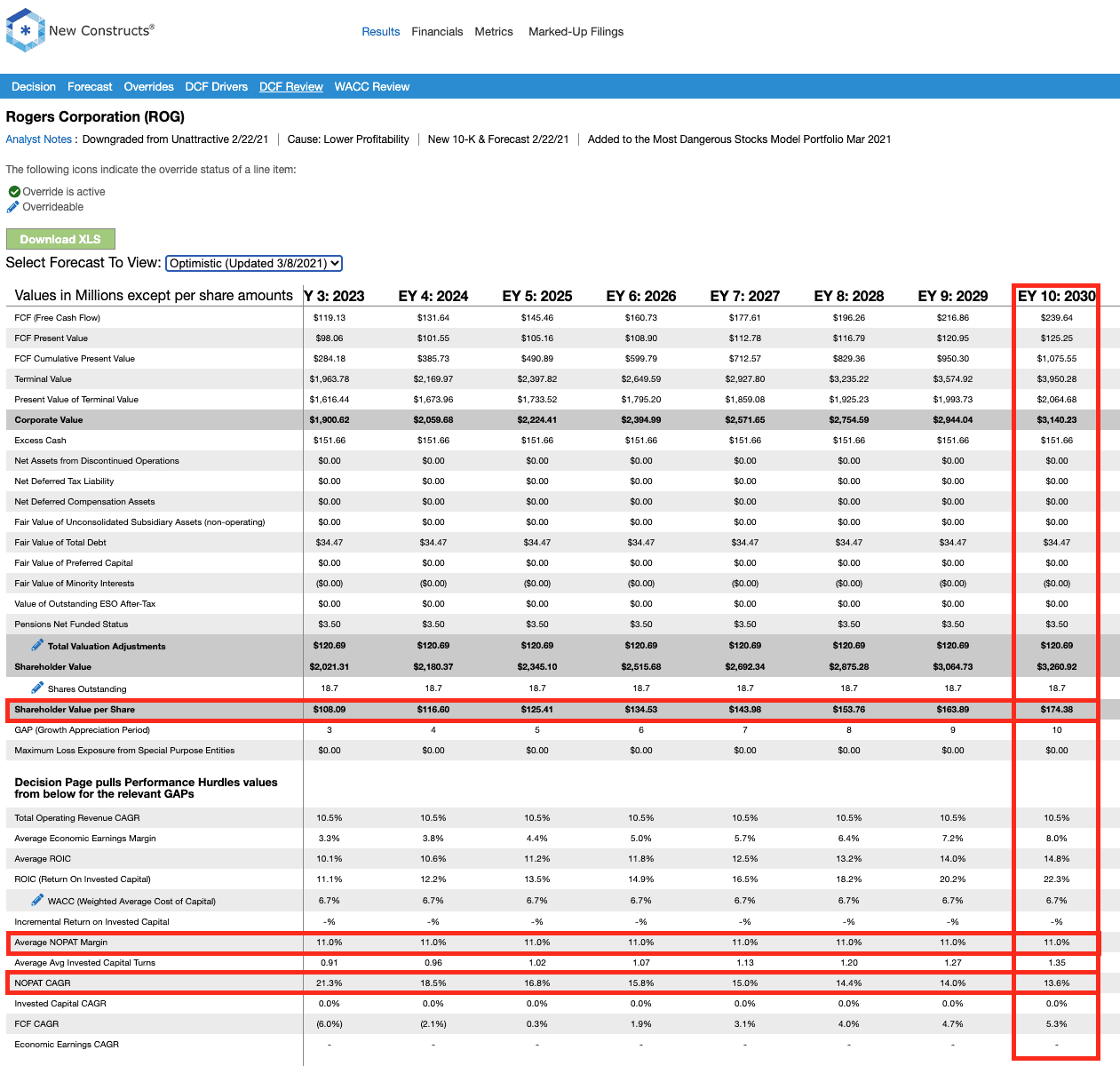The height and width of the screenshot is (1066, 1120).
Task: Click the $3,950.28 Terminal Value cell
Action: 1056,379
